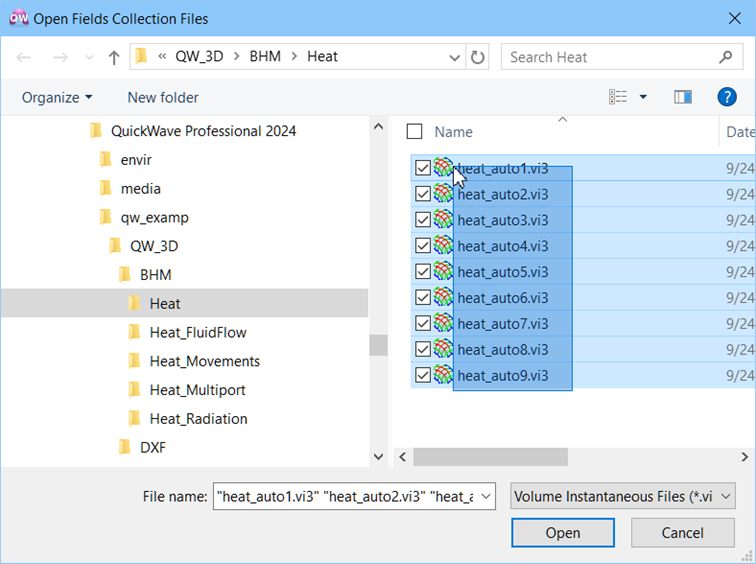Image resolution: width=756 pixels, height=564 pixels.
Task: Click the folder tree scroll-down arrow
Action: coord(378,457)
